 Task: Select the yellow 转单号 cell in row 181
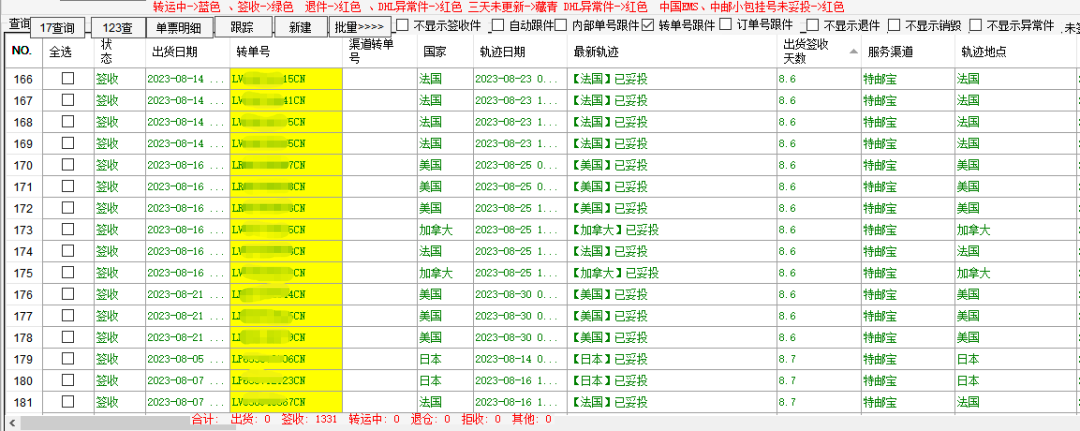coord(286,401)
